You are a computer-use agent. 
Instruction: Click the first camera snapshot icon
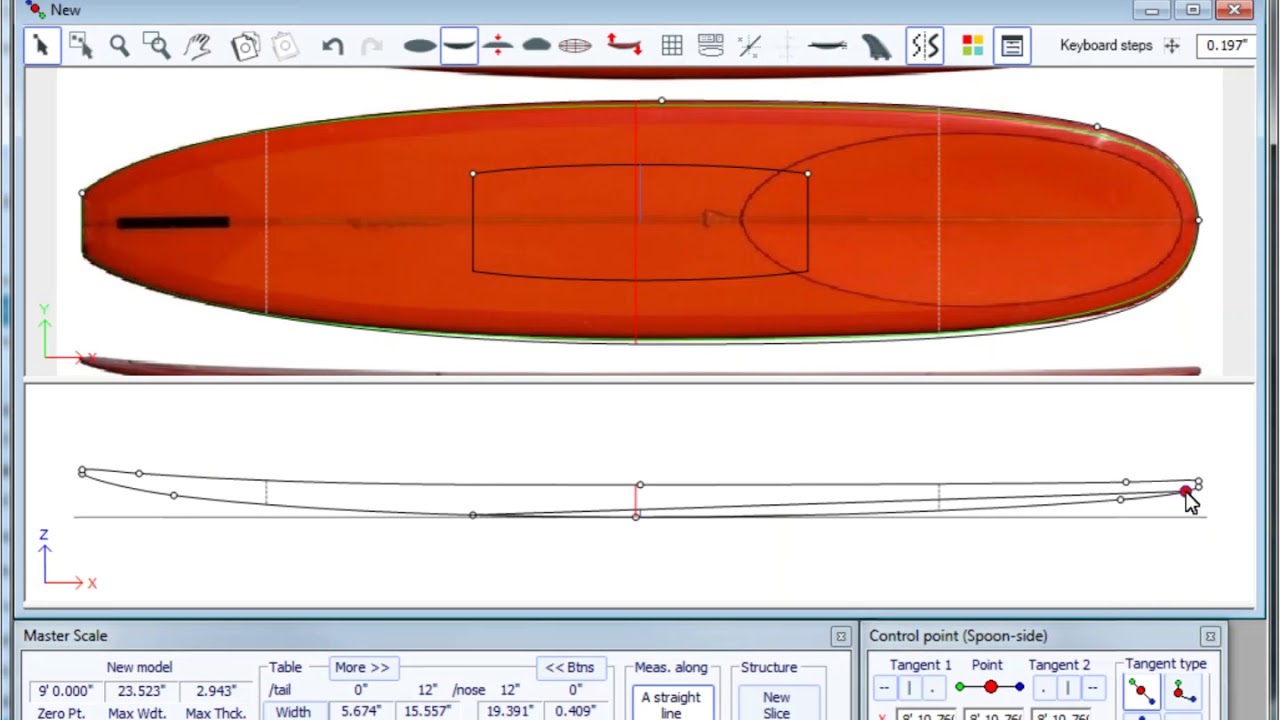246,46
